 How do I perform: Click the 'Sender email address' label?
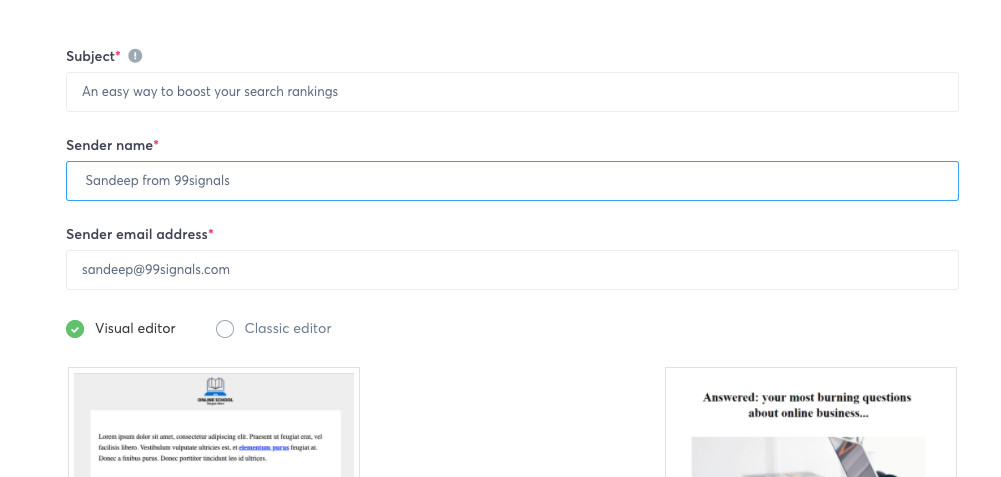click(137, 234)
